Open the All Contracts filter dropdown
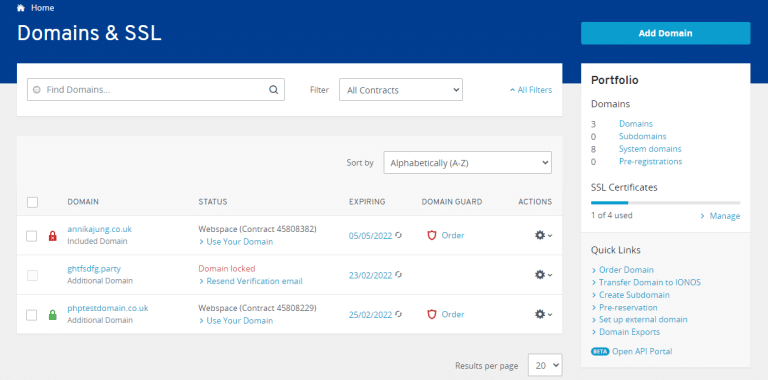This screenshot has height=380, width=768. click(401, 90)
